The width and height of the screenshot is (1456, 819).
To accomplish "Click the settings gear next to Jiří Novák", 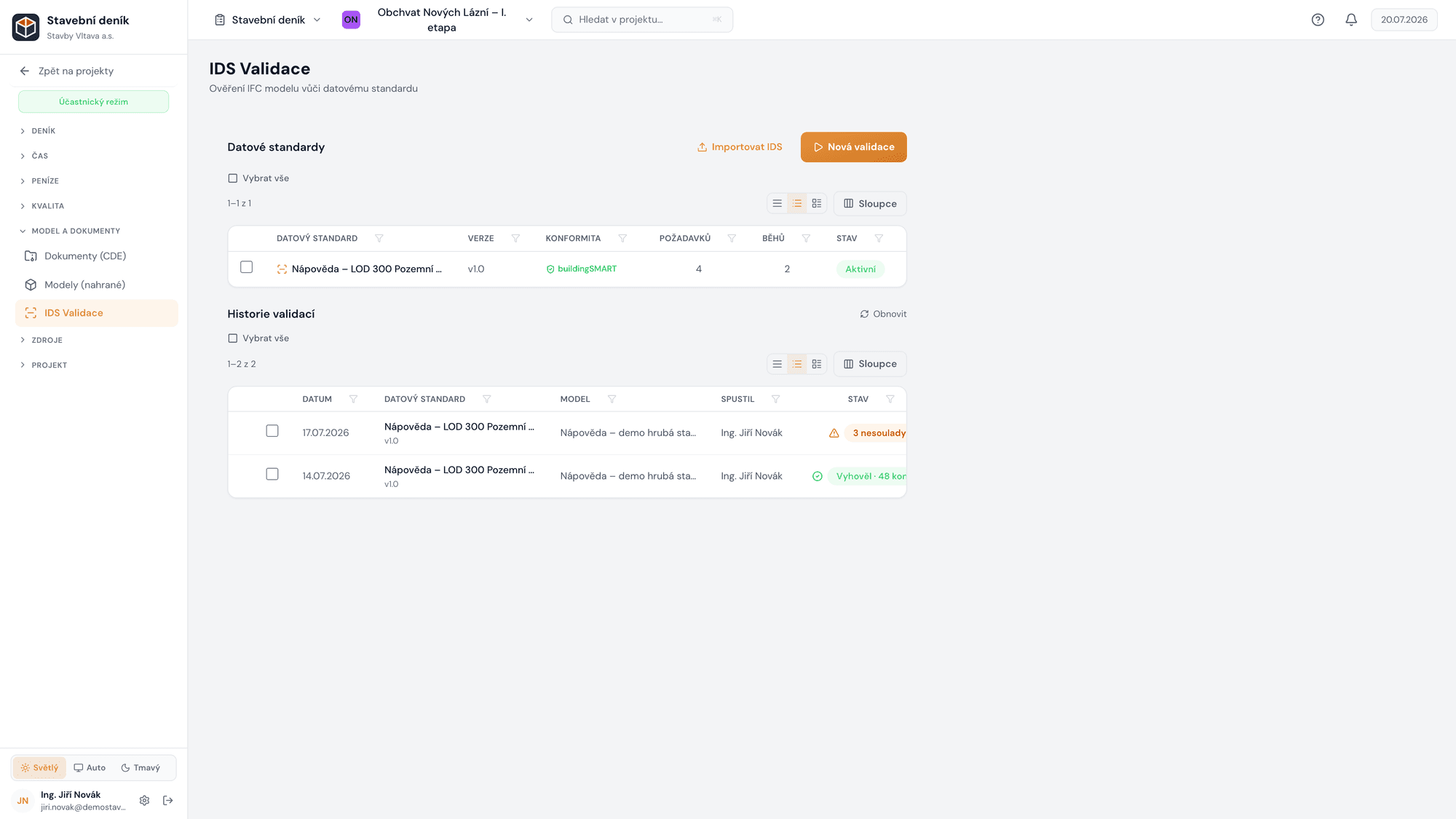I will [144, 800].
